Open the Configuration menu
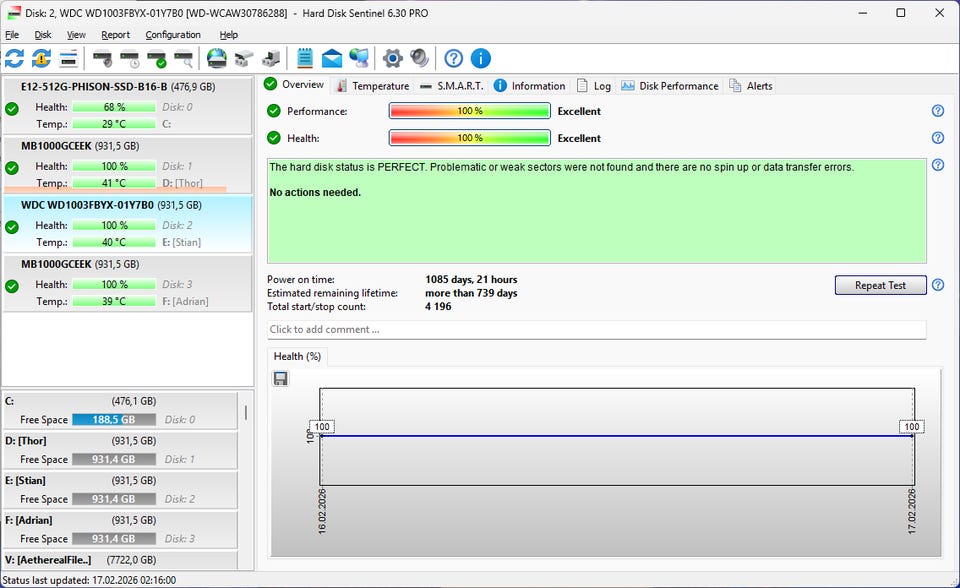The image size is (960, 588). (x=173, y=34)
